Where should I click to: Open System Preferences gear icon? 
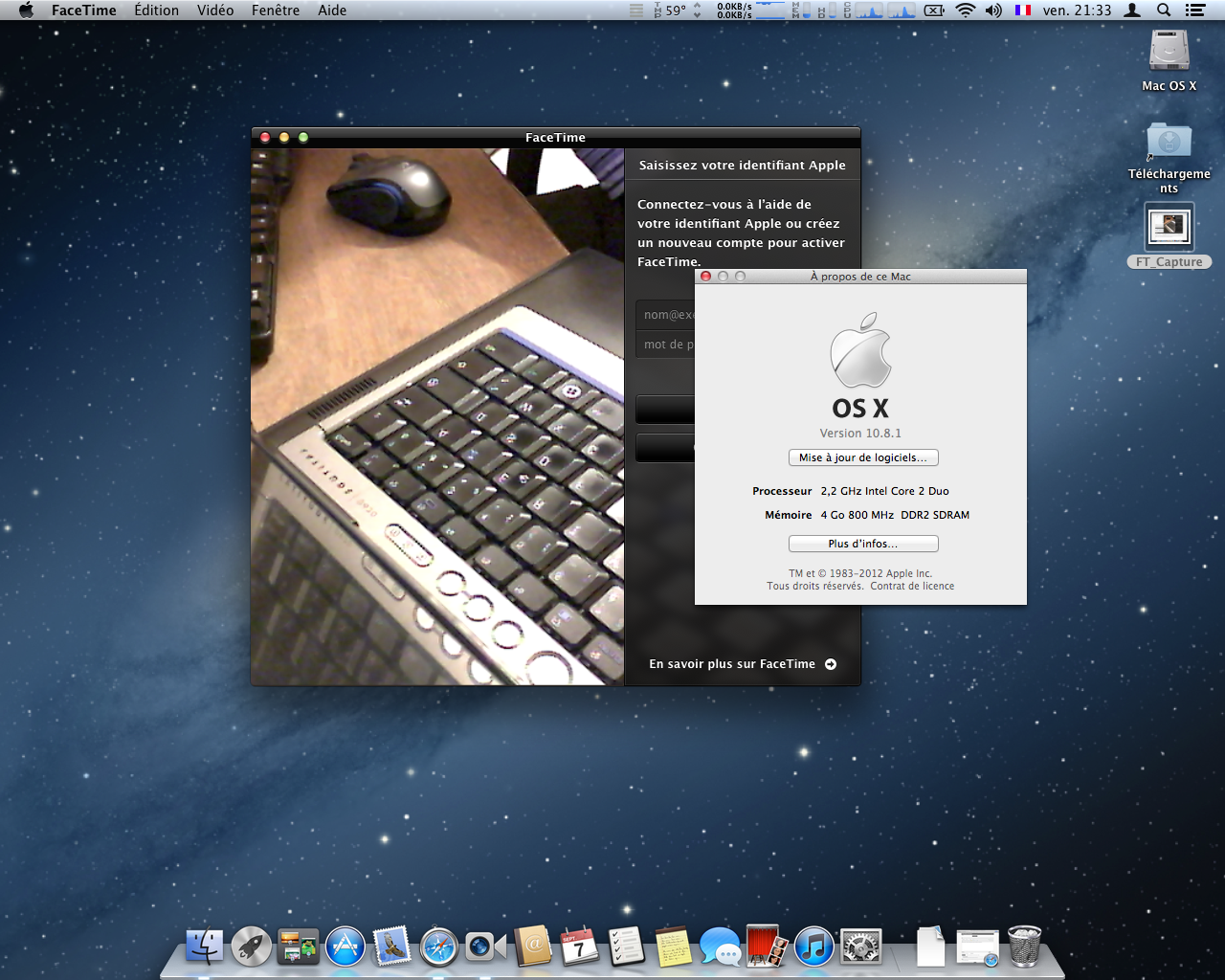pos(860,947)
